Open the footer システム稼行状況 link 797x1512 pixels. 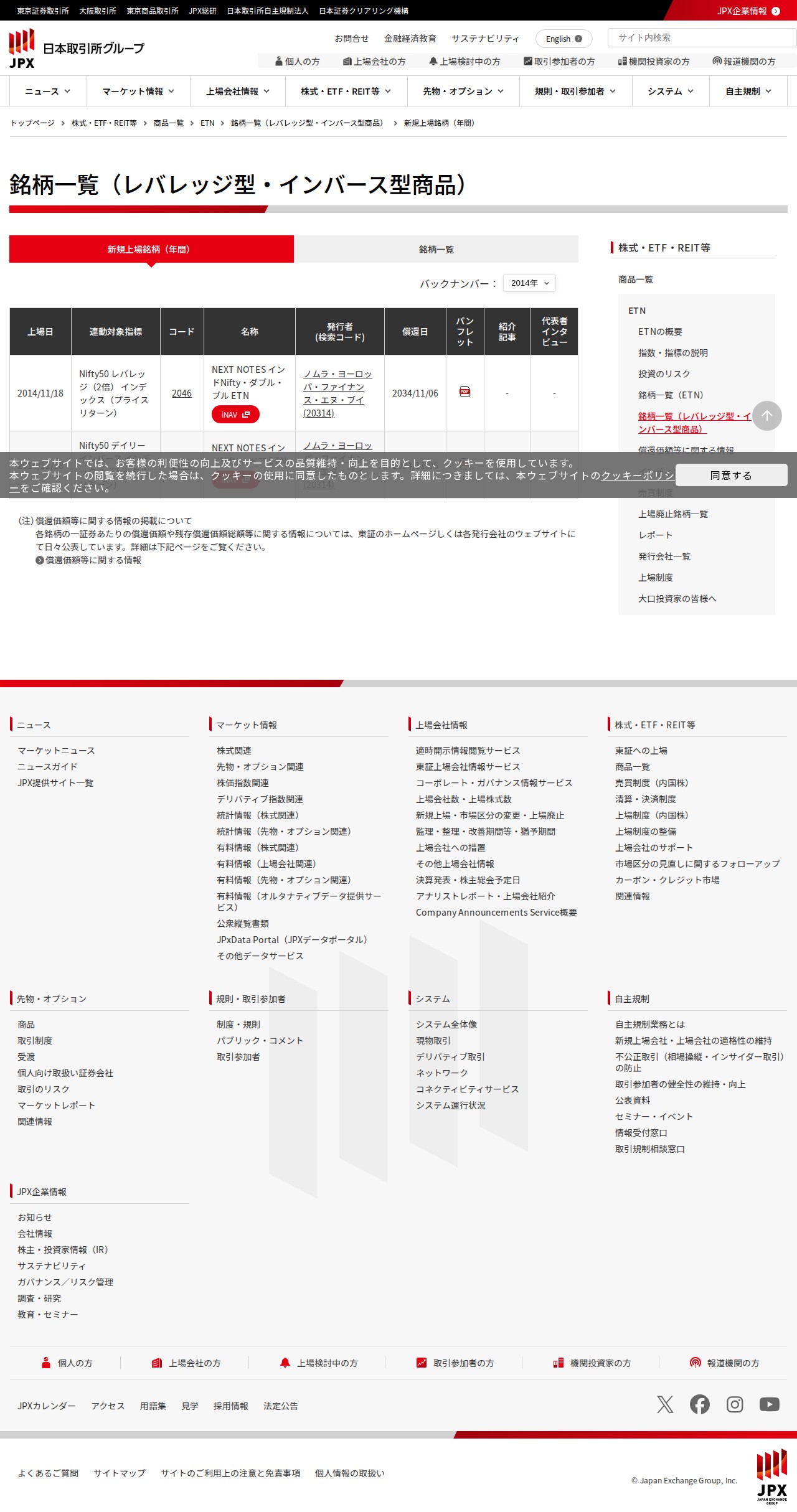(451, 1106)
